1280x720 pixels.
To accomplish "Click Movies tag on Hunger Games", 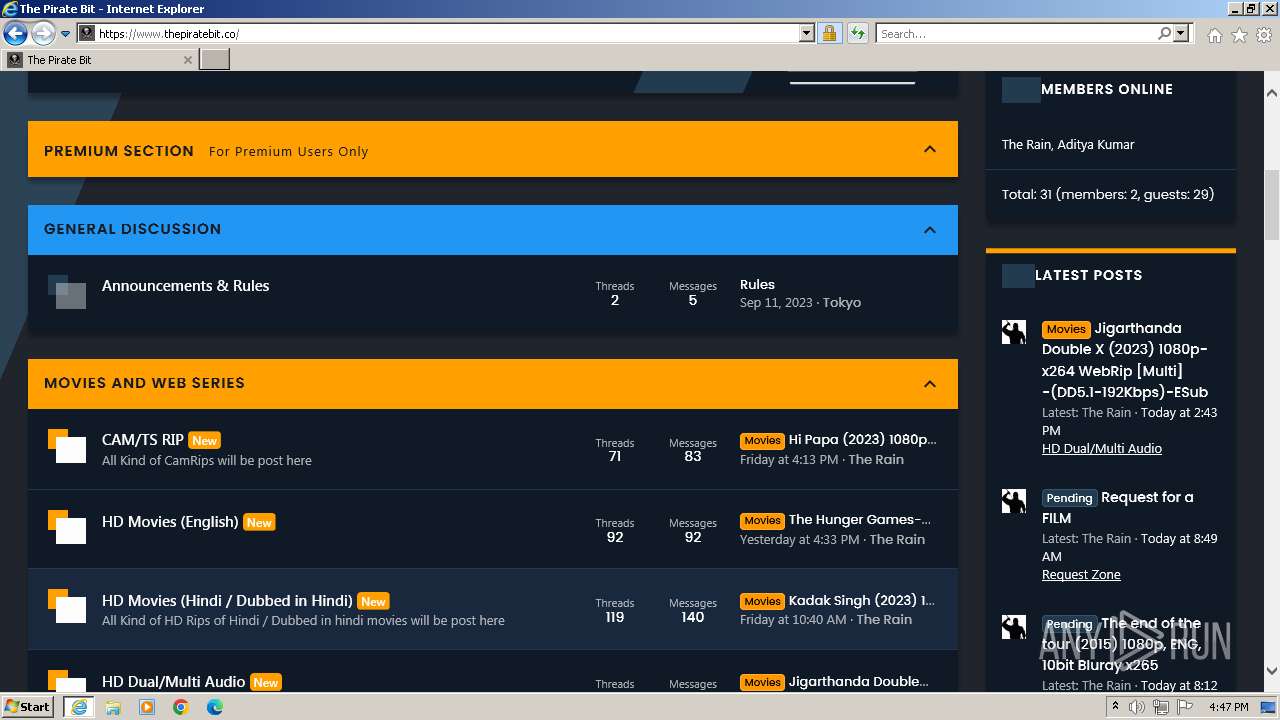I will (x=762, y=520).
